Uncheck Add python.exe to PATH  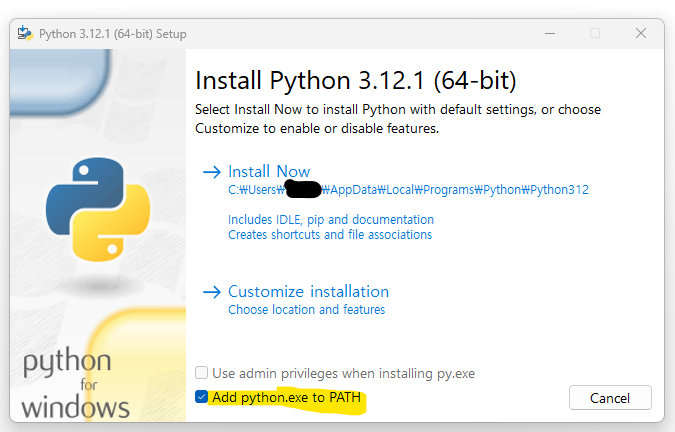pyautogui.click(x=201, y=397)
